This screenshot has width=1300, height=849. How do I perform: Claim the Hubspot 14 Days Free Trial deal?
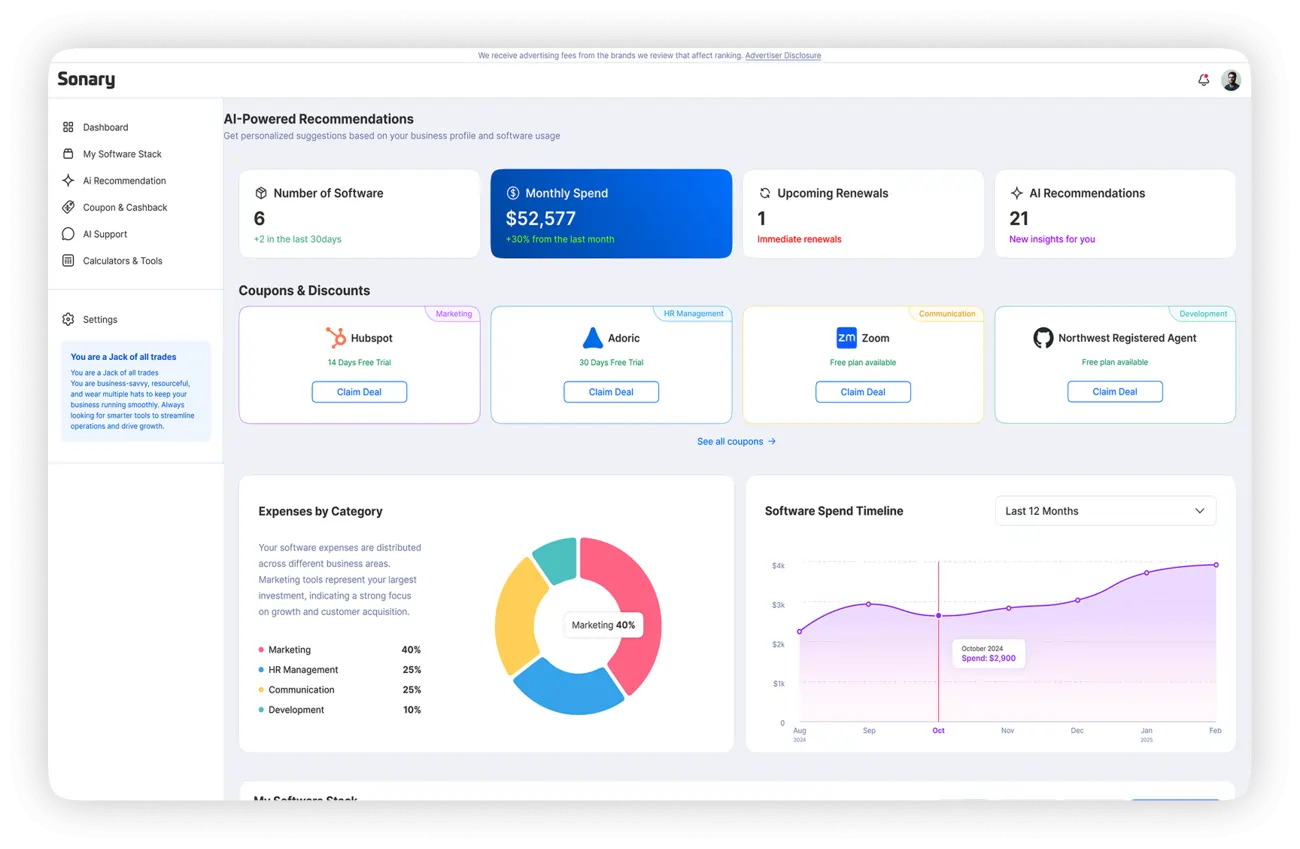coord(359,391)
